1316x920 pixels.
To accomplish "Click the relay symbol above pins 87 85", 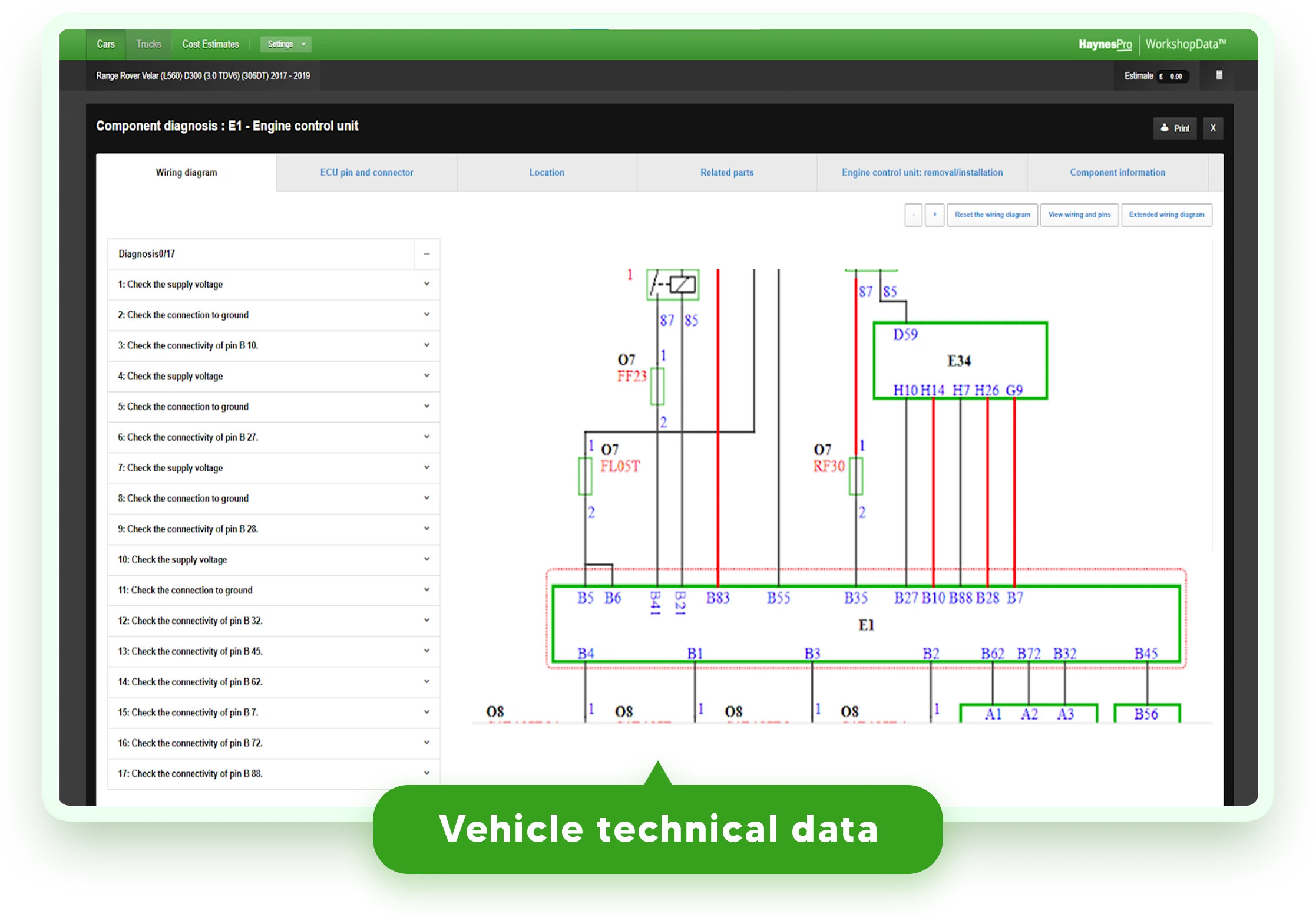I will click(x=673, y=285).
